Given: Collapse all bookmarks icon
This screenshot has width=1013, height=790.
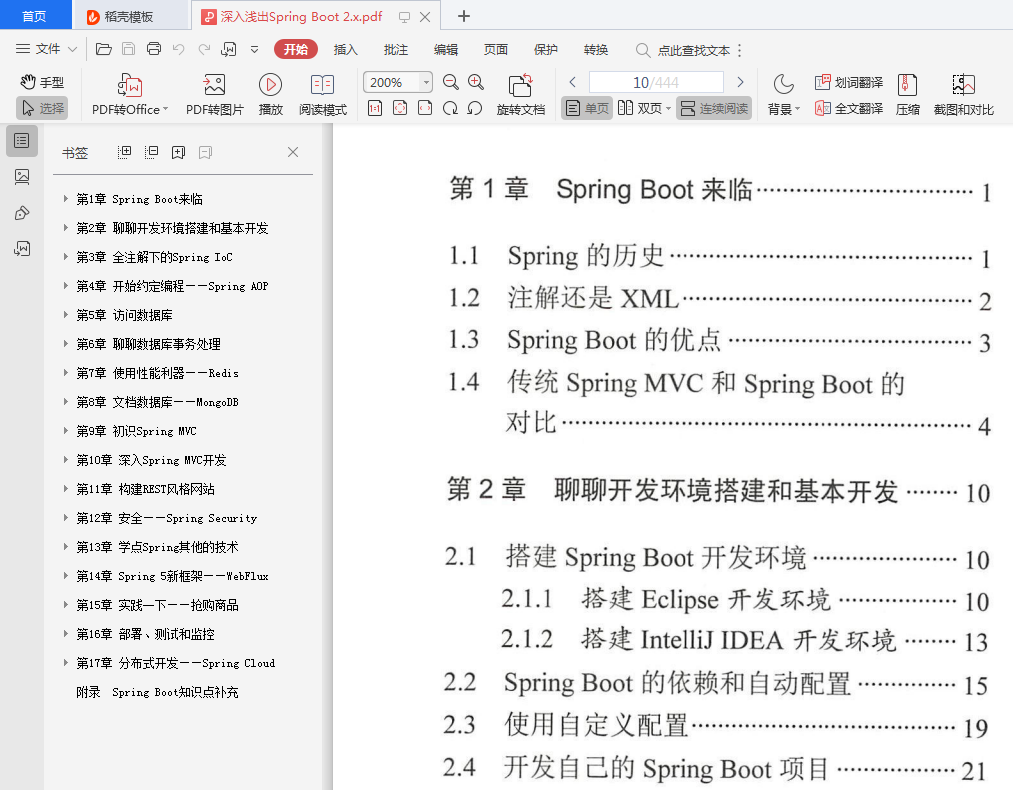Looking at the screenshot, I should (151, 152).
